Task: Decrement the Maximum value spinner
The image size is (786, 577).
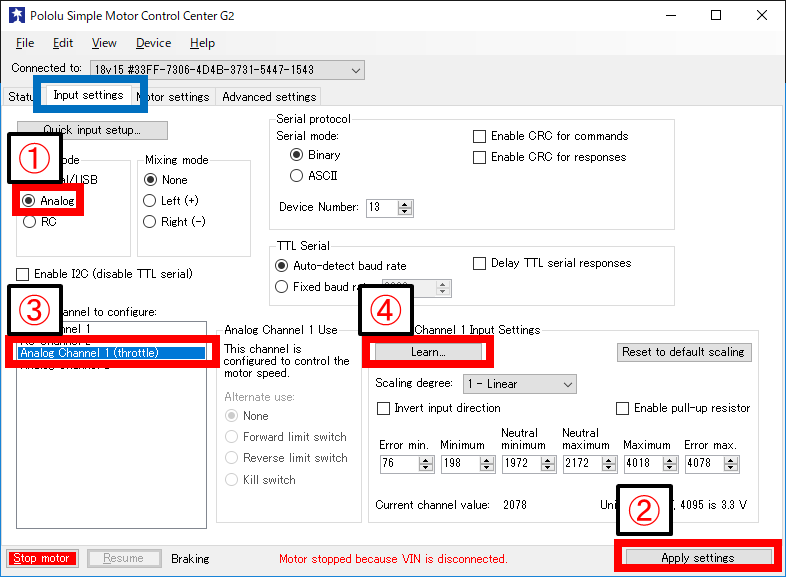Action: tap(670, 468)
